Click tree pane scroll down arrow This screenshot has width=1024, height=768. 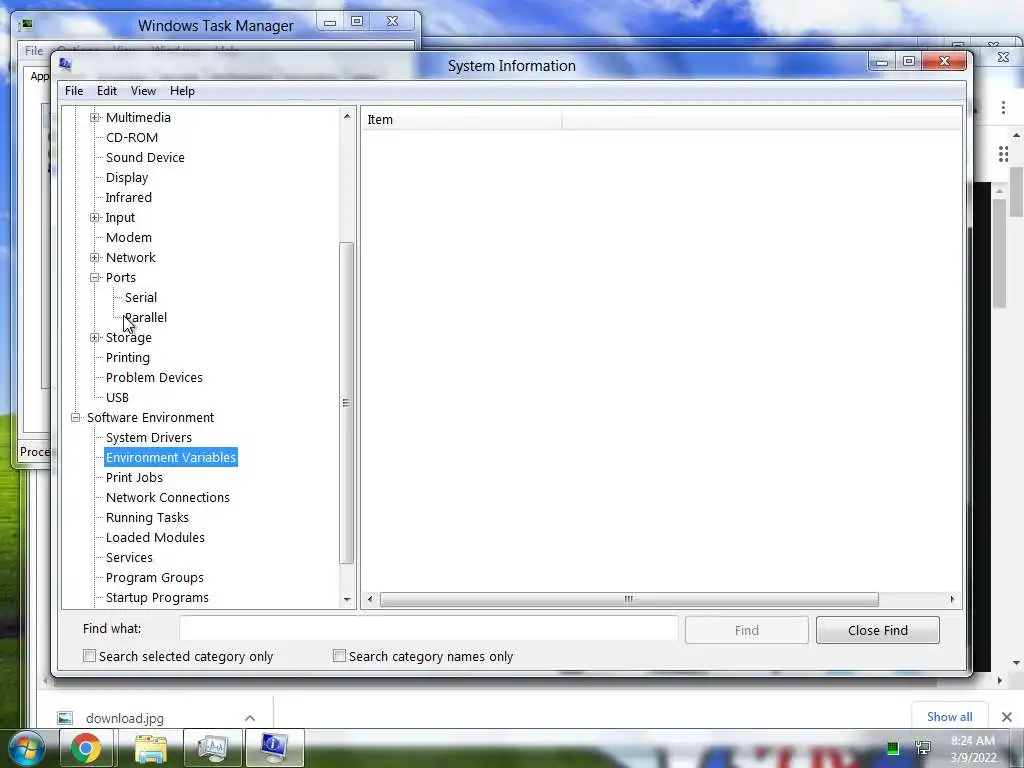(x=347, y=599)
